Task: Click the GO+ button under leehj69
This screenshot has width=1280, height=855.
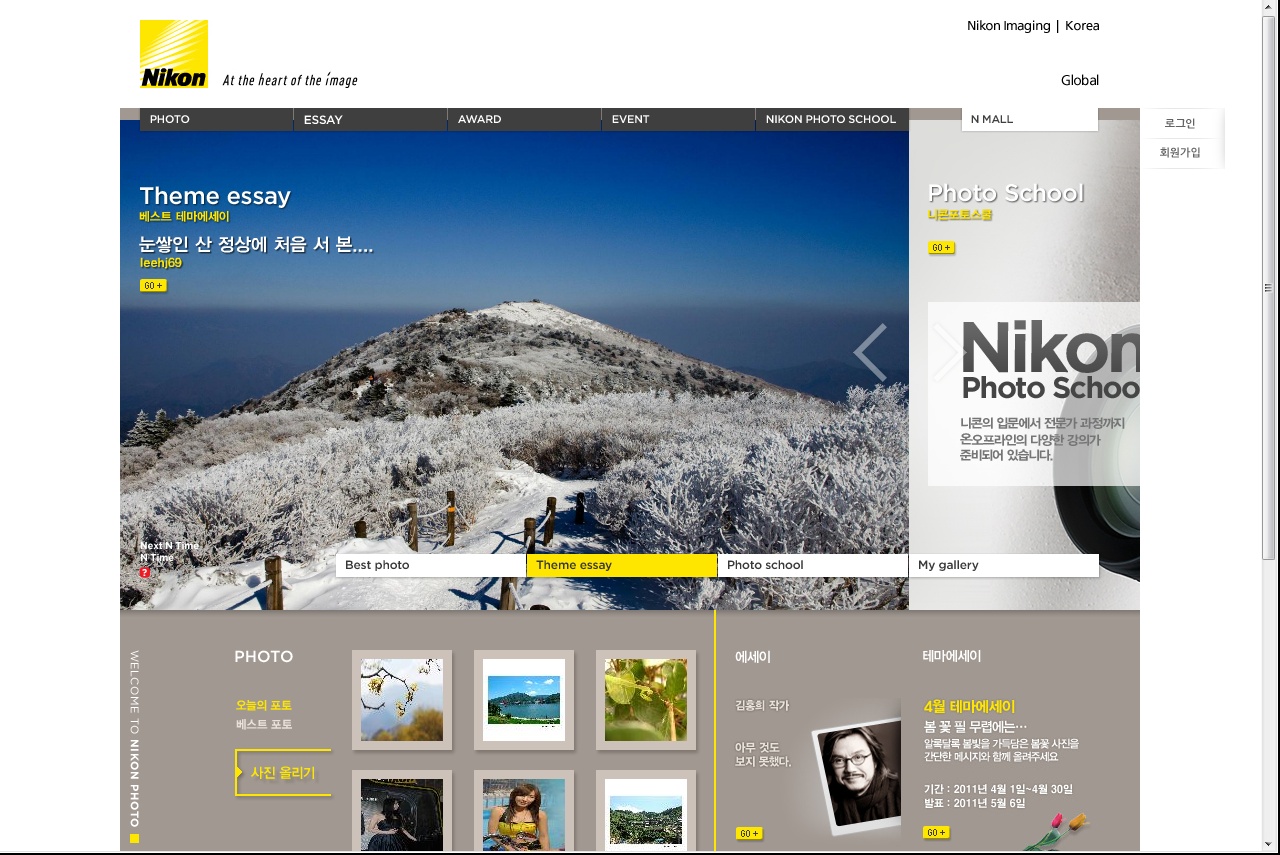Action: click(x=153, y=286)
